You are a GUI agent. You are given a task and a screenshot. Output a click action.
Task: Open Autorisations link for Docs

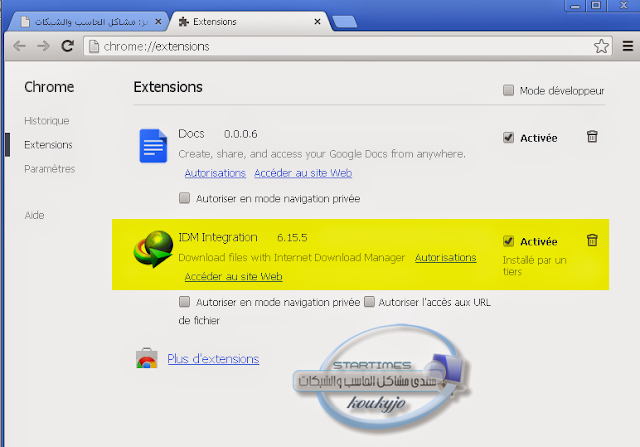click(x=215, y=173)
